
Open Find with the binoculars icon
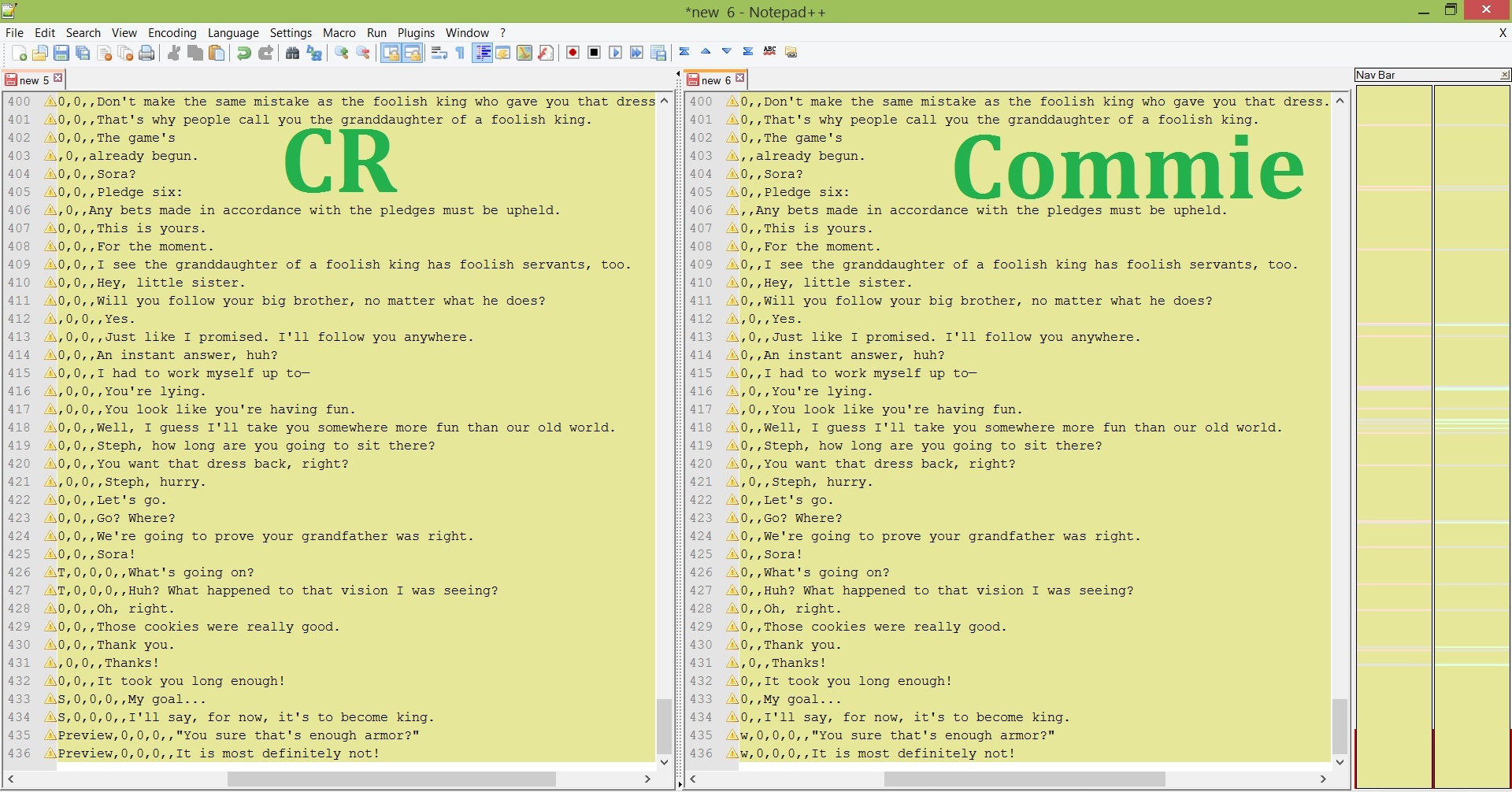292,53
